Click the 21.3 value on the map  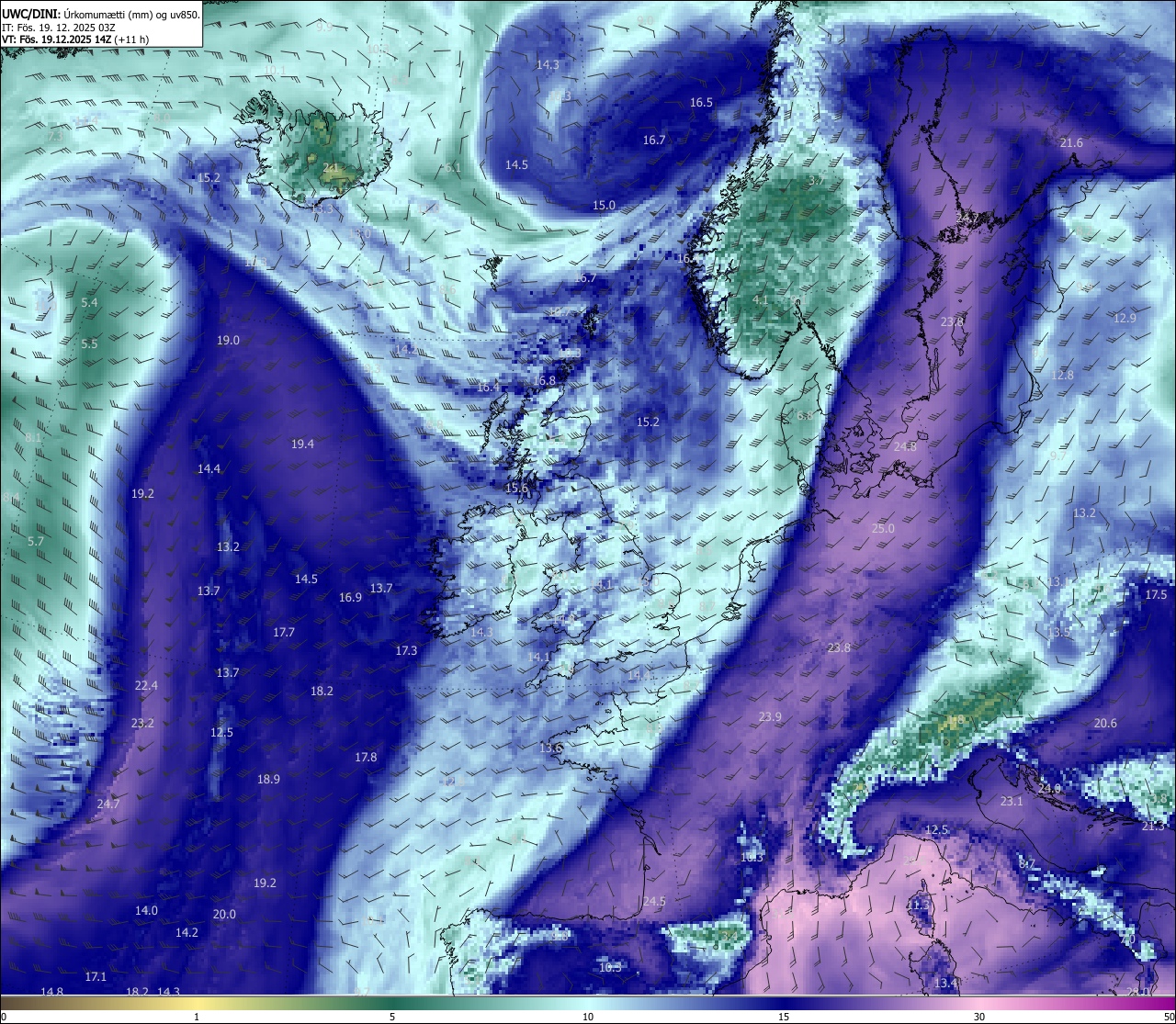pyautogui.click(x=1153, y=827)
